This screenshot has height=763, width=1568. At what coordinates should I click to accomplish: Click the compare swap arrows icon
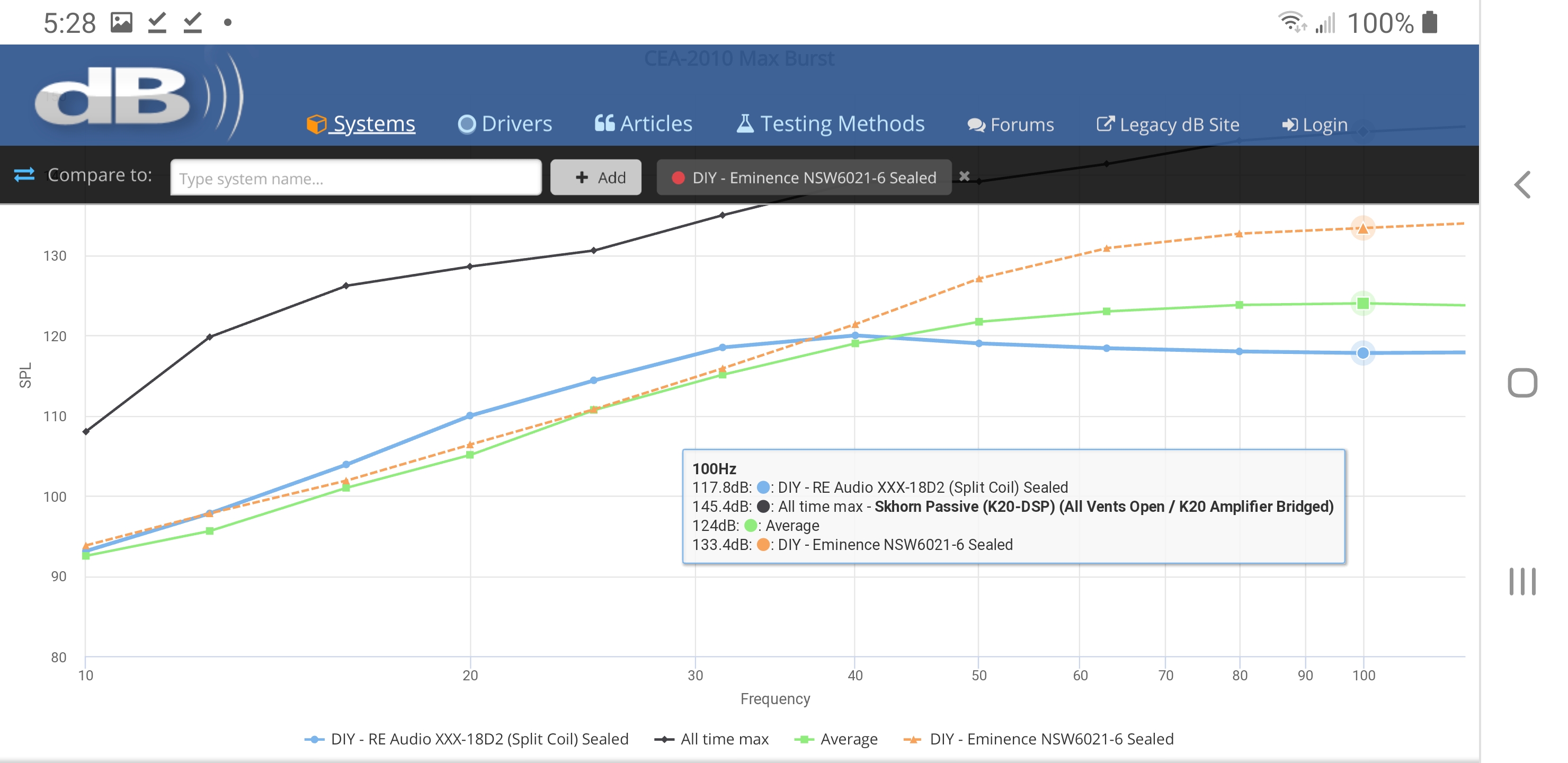pos(24,175)
